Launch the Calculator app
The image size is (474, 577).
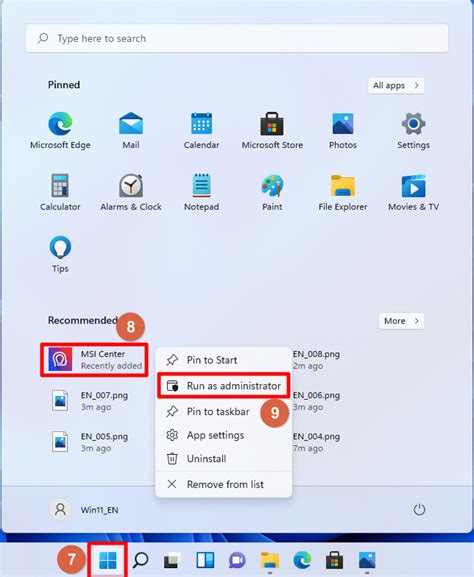pos(60,192)
